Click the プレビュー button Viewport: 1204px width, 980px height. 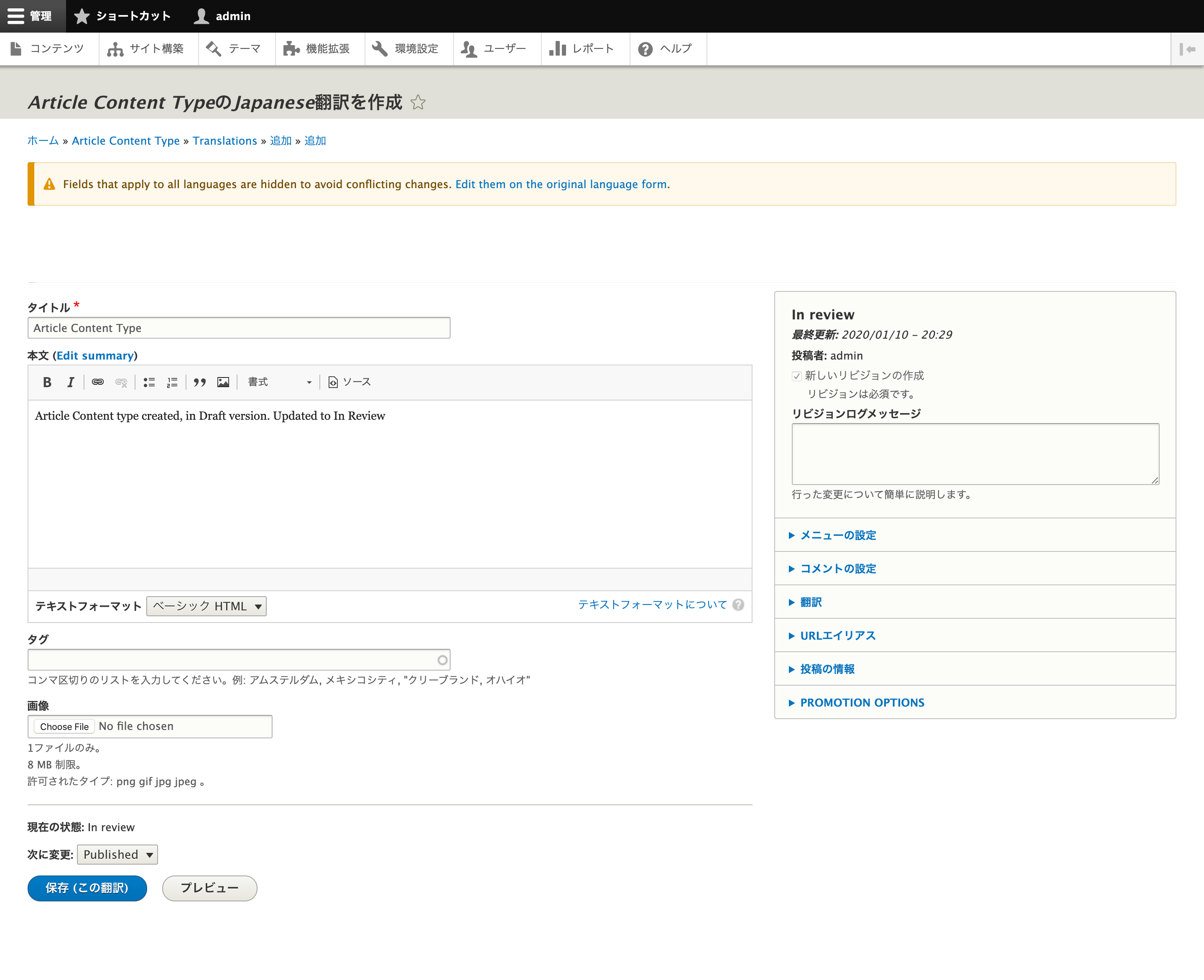click(x=209, y=888)
